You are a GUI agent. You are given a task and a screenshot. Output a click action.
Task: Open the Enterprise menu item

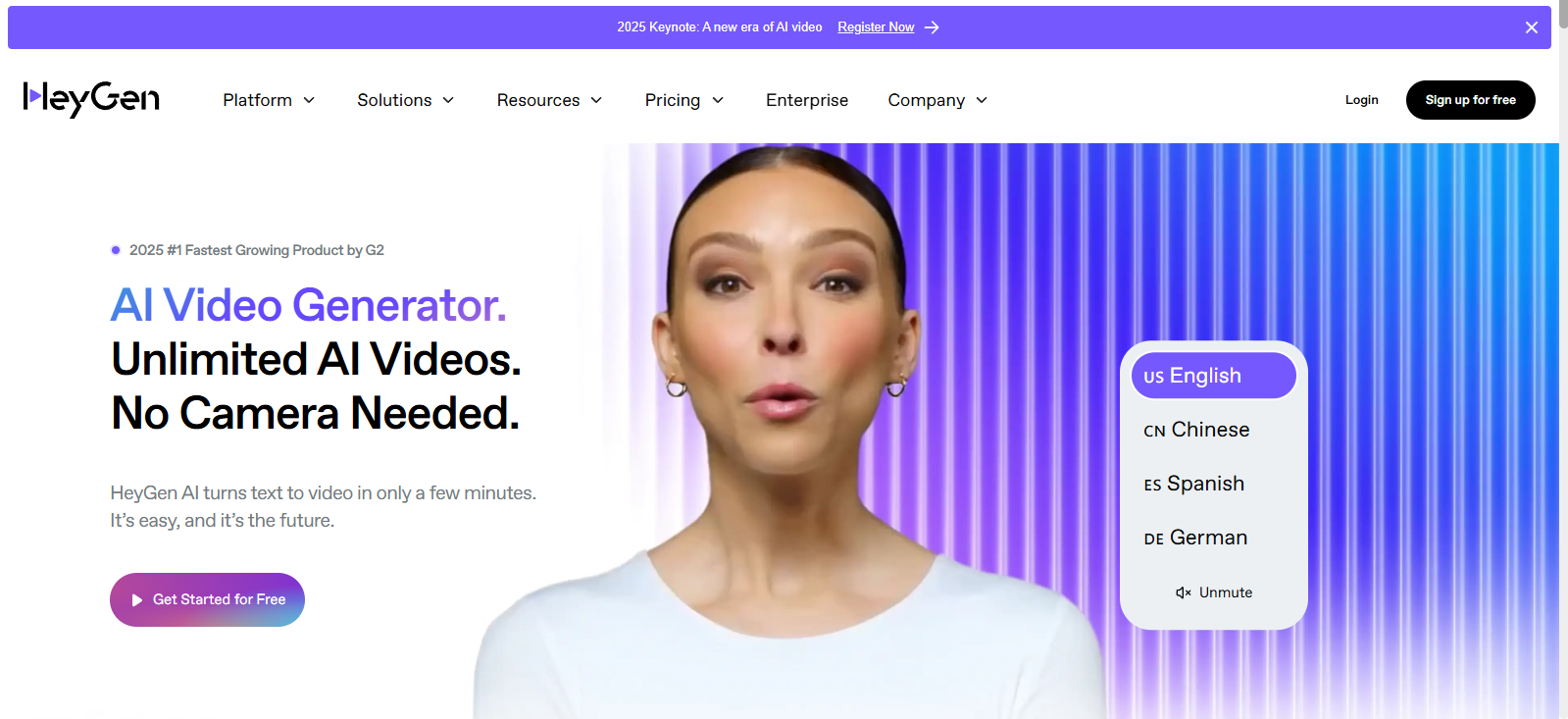pos(807,100)
